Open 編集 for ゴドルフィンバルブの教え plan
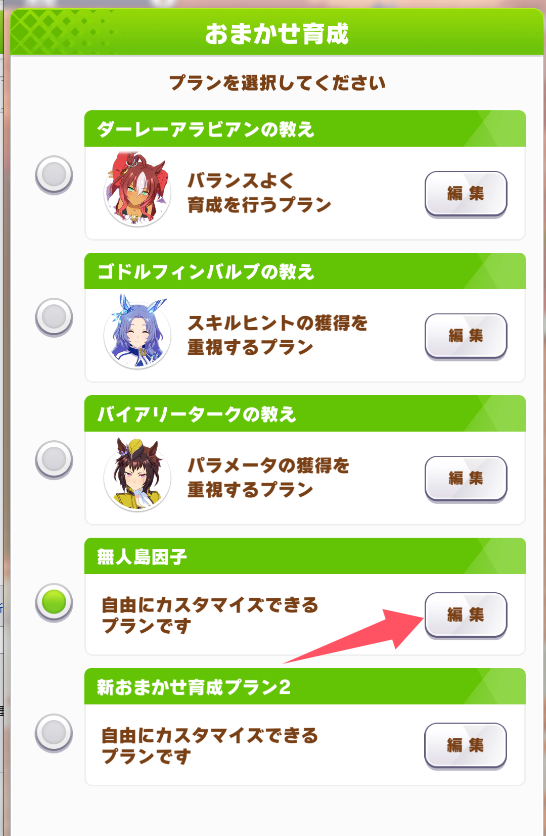This screenshot has height=836, width=546. 465,336
